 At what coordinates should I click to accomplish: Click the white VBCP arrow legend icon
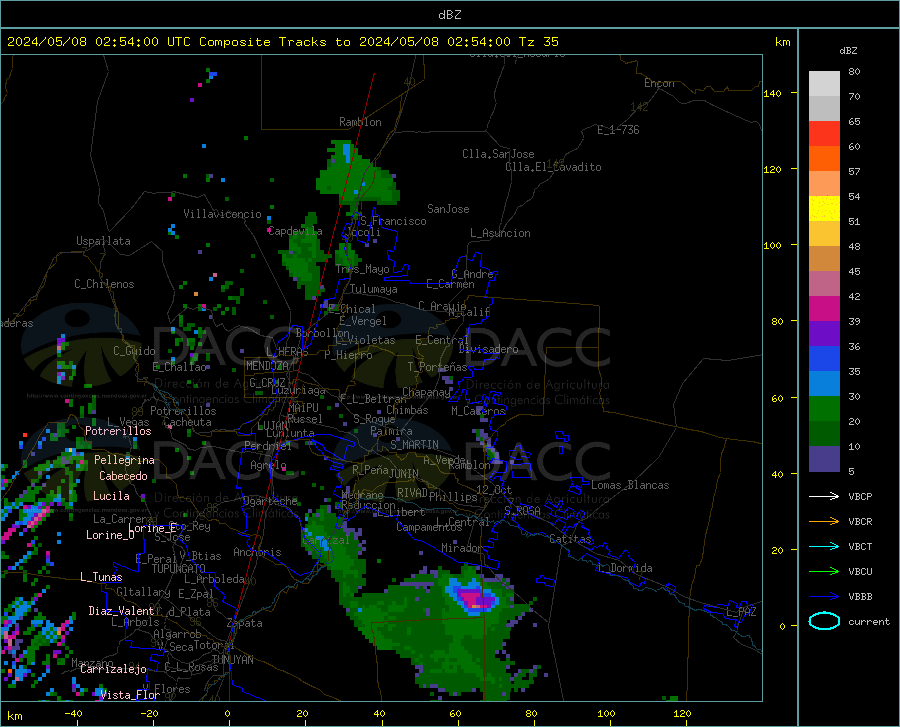pos(824,496)
